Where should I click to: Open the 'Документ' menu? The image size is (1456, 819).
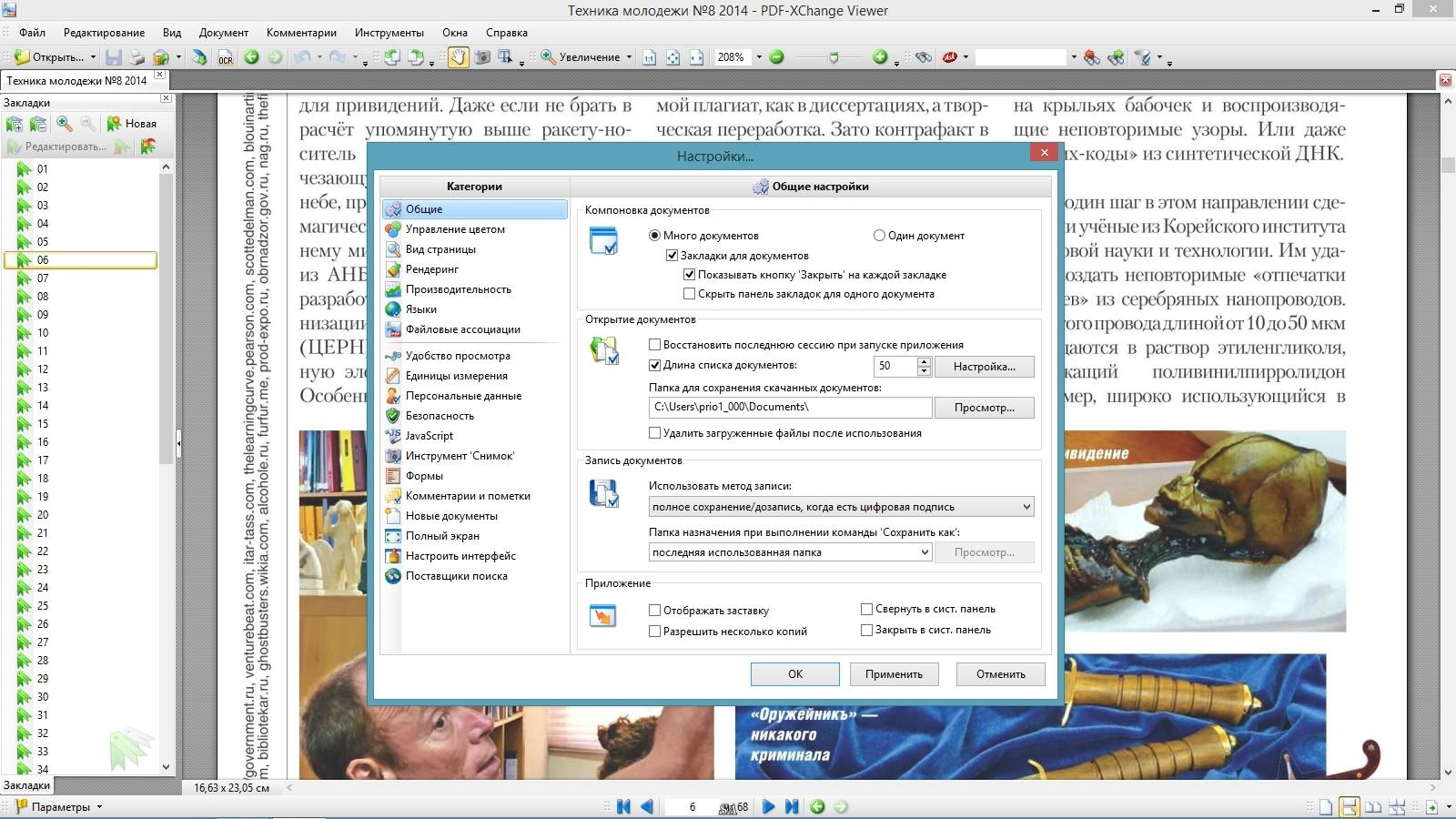pyautogui.click(x=224, y=33)
